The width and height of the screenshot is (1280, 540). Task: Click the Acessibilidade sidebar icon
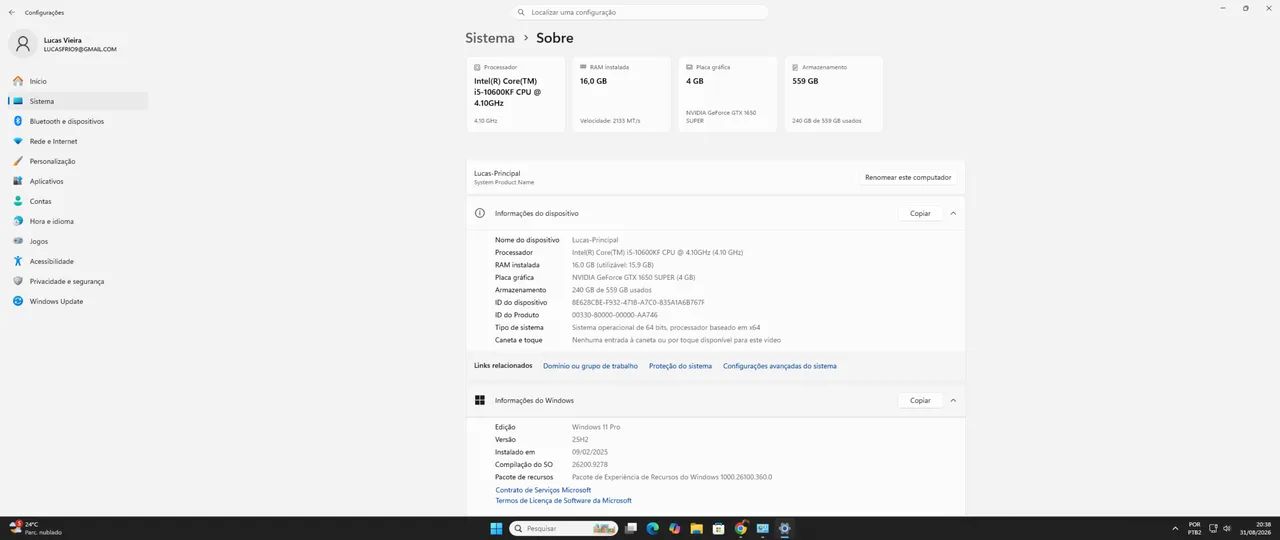(x=18, y=261)
